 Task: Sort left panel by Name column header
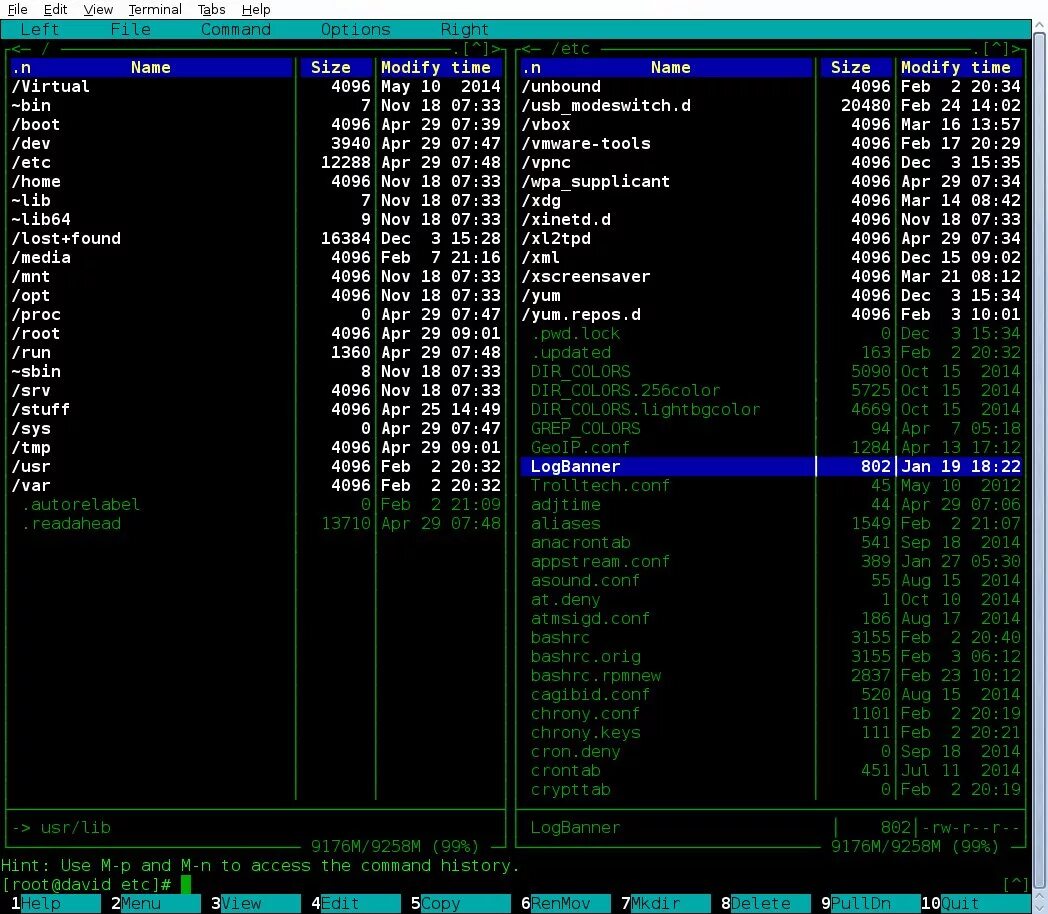click(150, 67)
